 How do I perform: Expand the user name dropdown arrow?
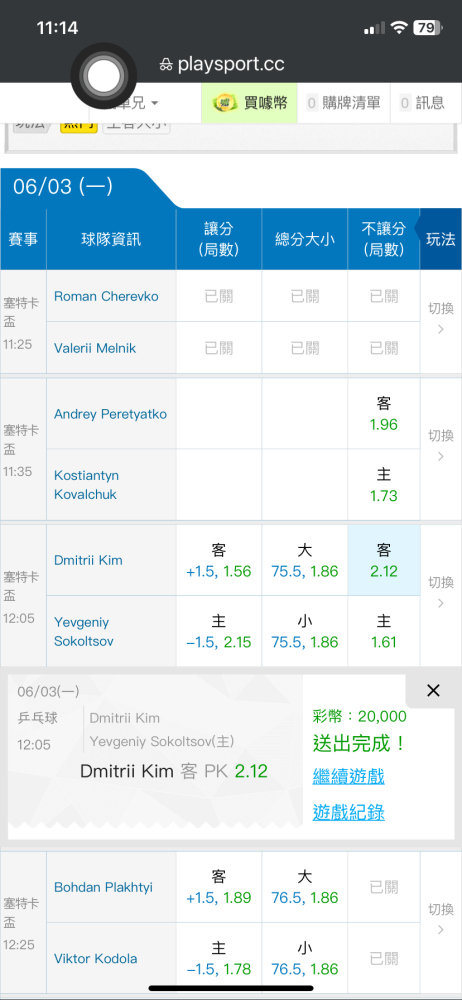(x=154, y=103)
